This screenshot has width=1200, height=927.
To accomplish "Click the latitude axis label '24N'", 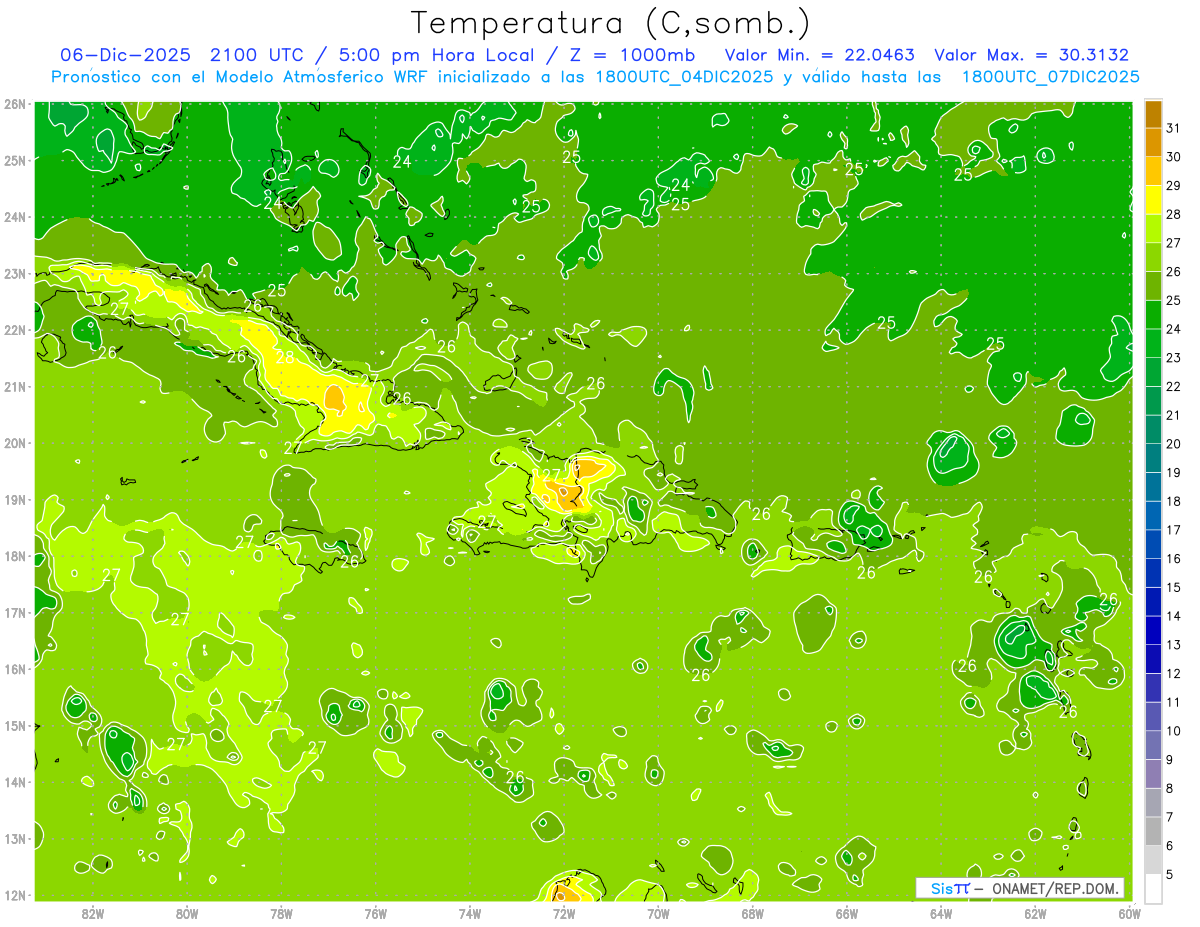I will [x=14, y=217].
